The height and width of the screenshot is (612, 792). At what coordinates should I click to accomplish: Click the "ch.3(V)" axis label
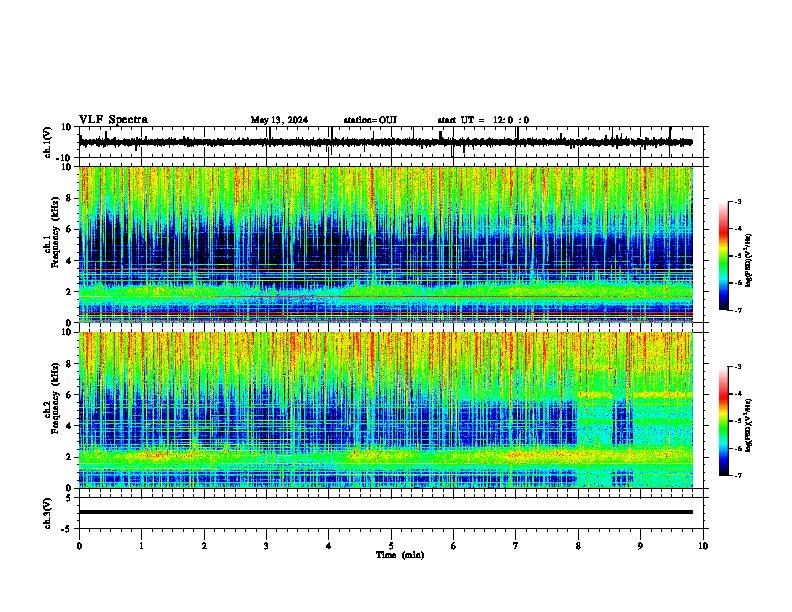[x=48, y=513]
